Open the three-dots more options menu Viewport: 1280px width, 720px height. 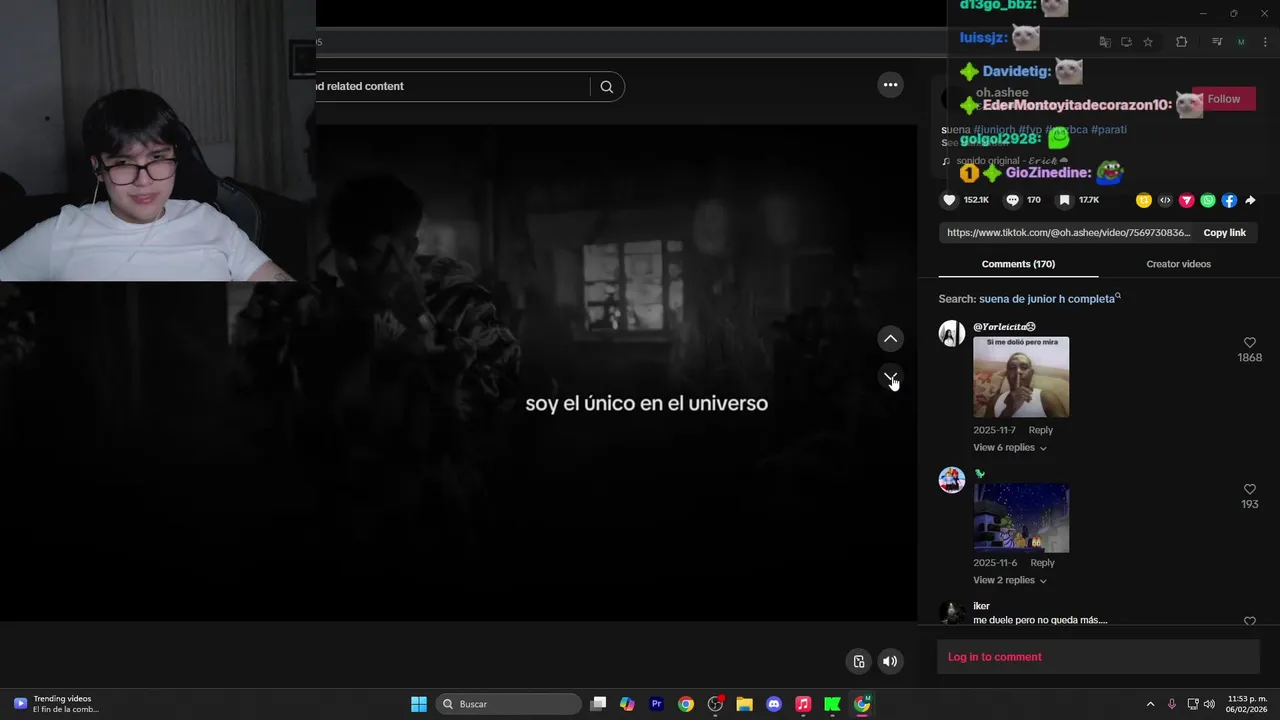890,85
